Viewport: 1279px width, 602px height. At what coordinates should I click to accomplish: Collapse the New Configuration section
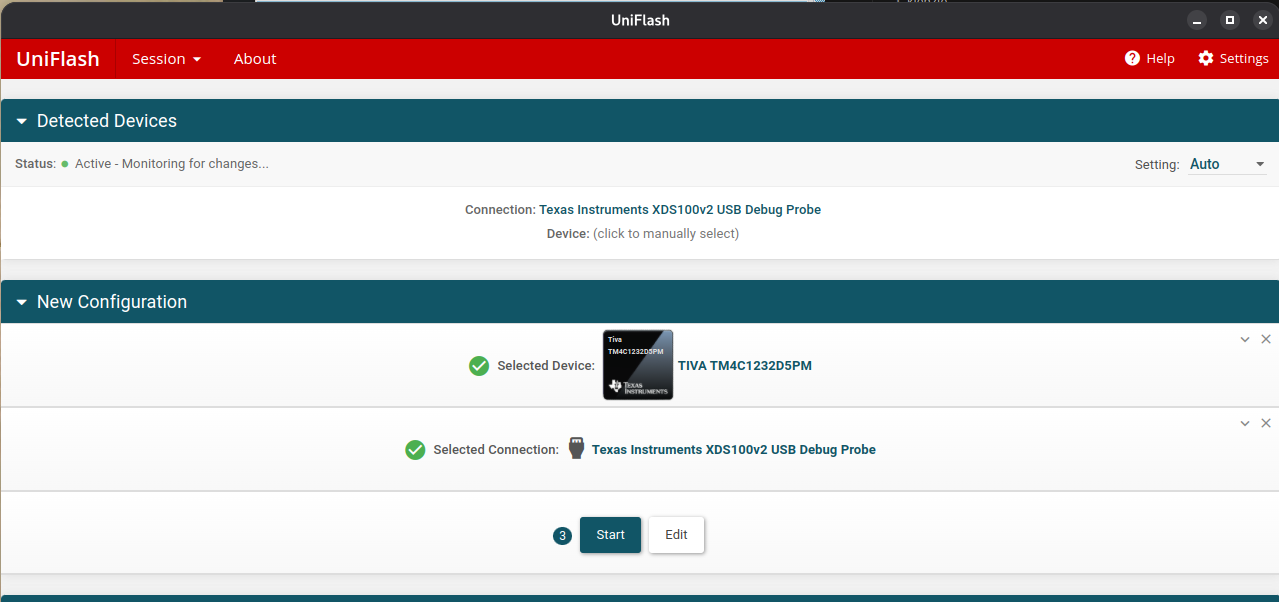[x=22, y=302]
